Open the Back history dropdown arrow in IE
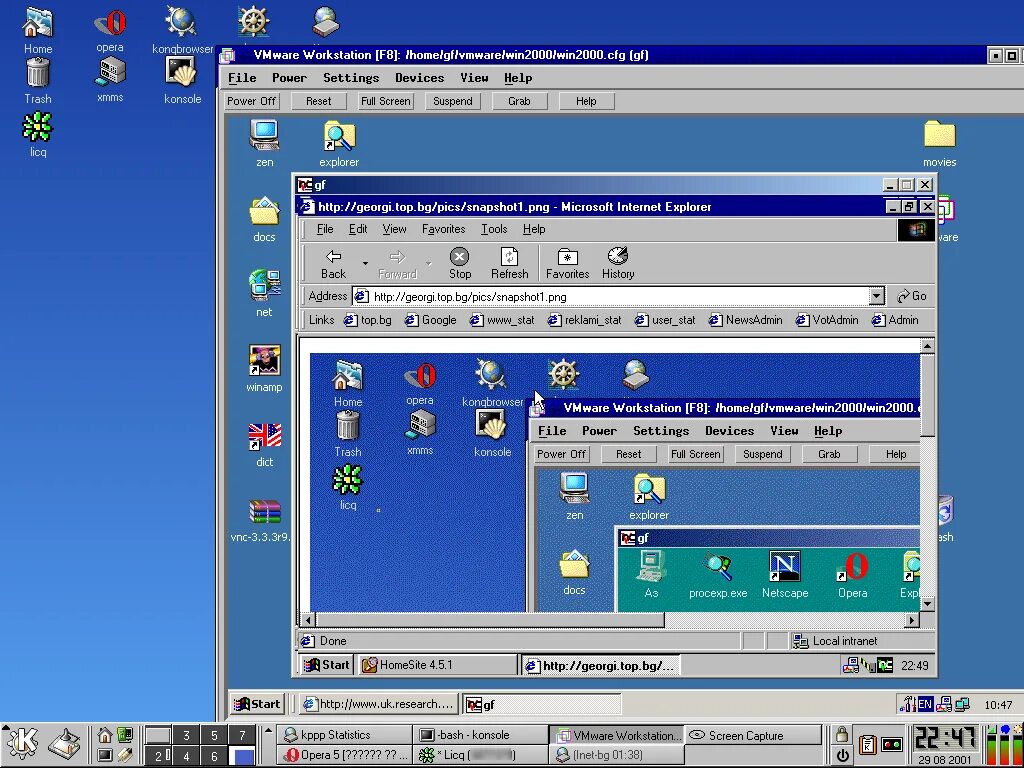The height and width of the screenshot is (768, 1024). click(365, 263)
